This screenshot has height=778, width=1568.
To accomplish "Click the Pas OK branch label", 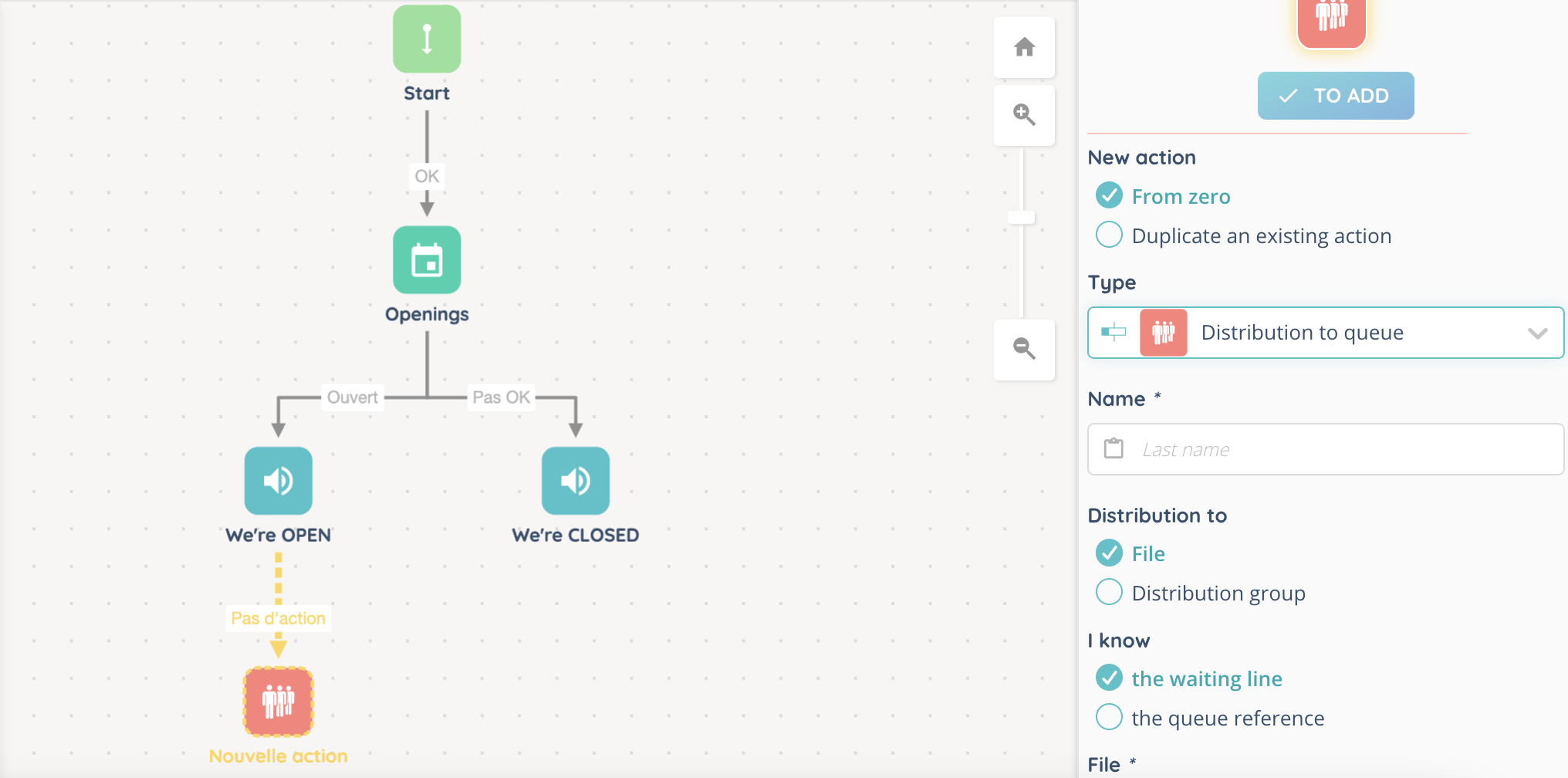I will (x=501, y=397).
